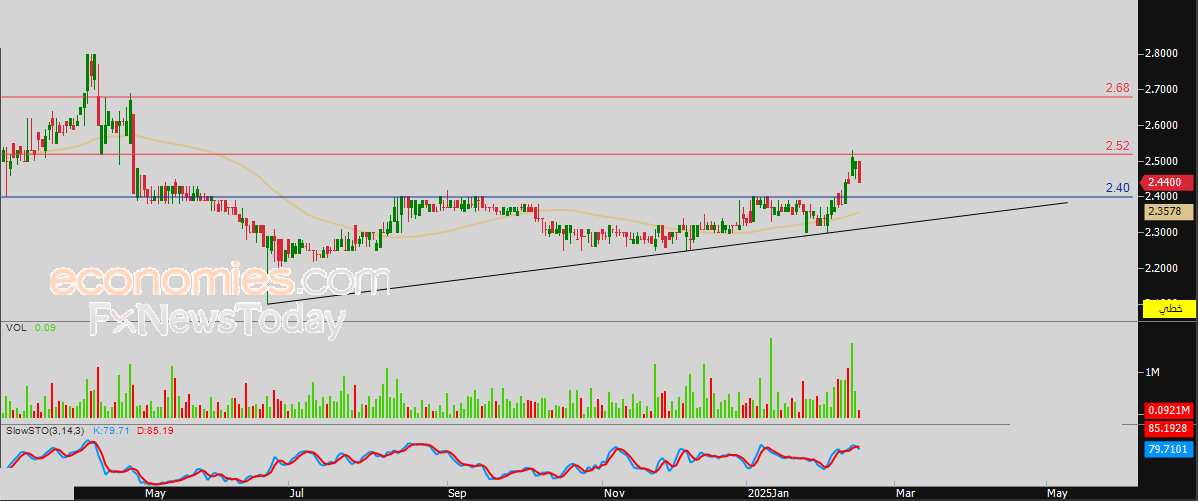Select the blue 2.40 horizontal line
This screenshot has width=1198, height=501.
tap(565, 197)
